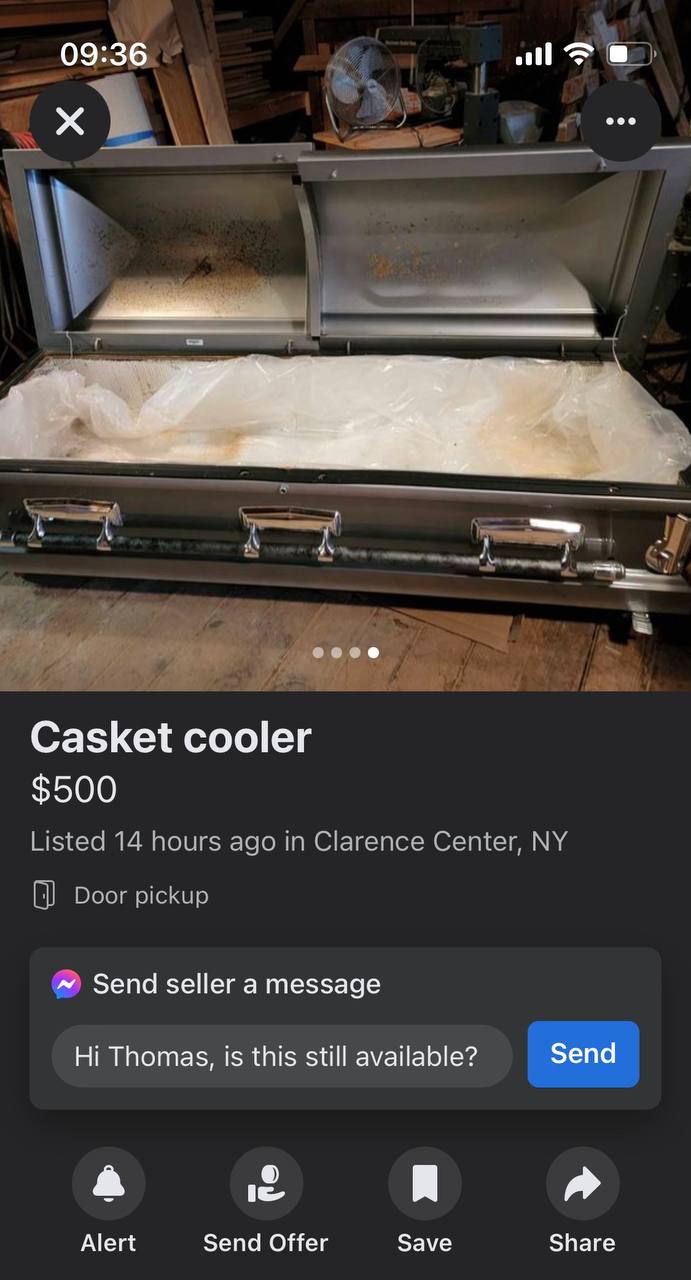Image resolution: width=691 pixels, height=1280 pixels.
Task: Tap the $500 price label
Action: click(74, 789)
